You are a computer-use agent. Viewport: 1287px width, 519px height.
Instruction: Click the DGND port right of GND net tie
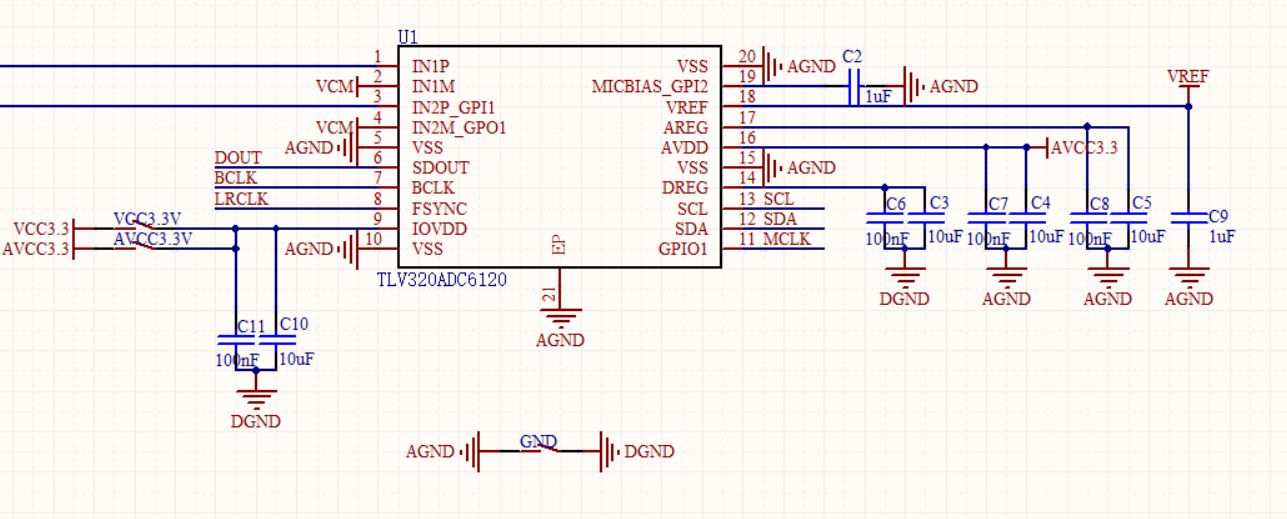point(636,452)
